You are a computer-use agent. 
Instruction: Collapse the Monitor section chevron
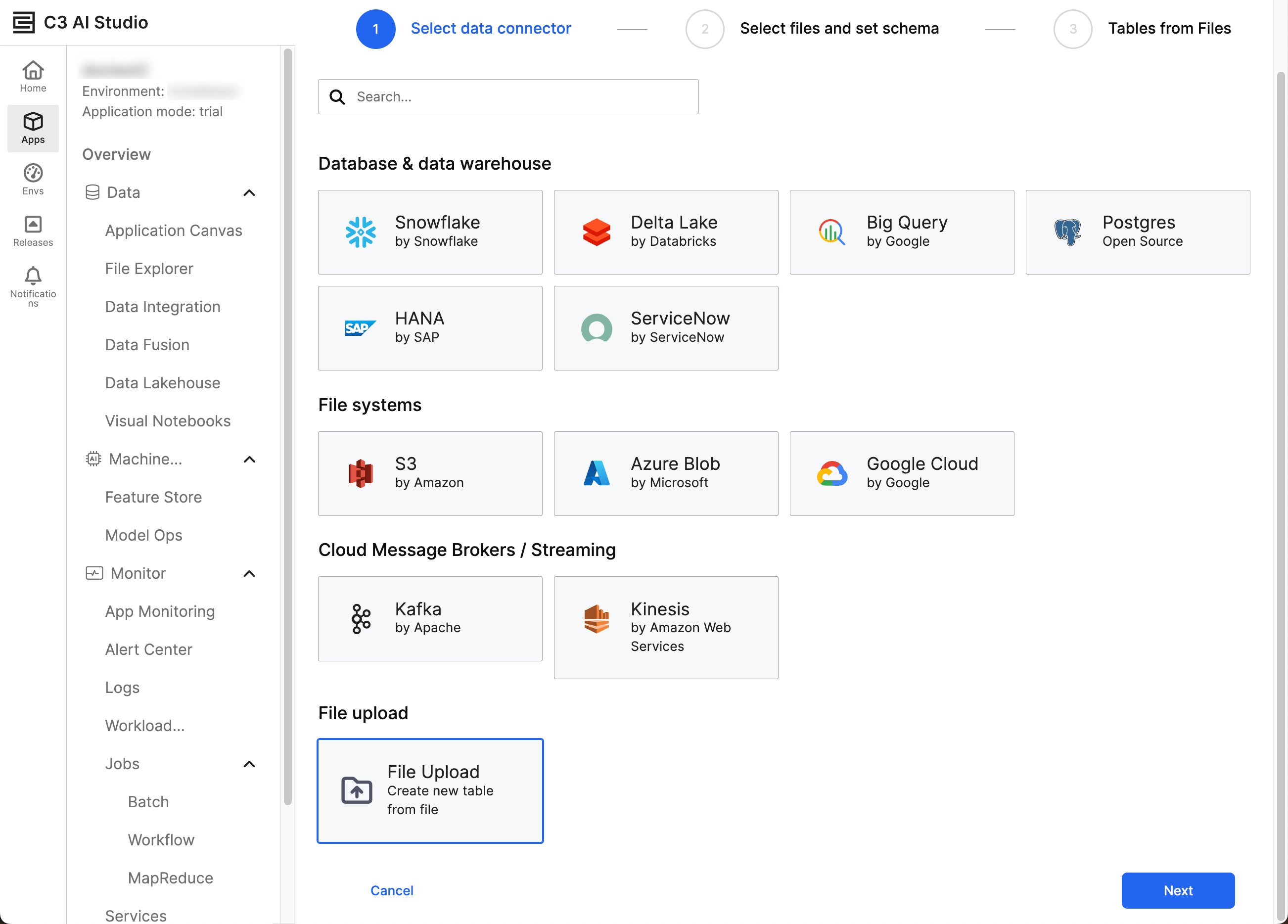[249, 574]
